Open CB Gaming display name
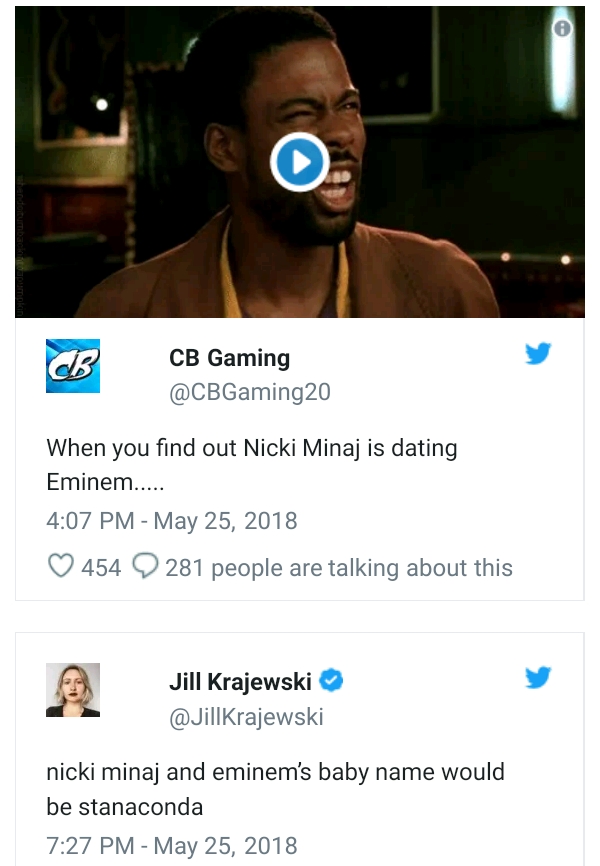 229,358
